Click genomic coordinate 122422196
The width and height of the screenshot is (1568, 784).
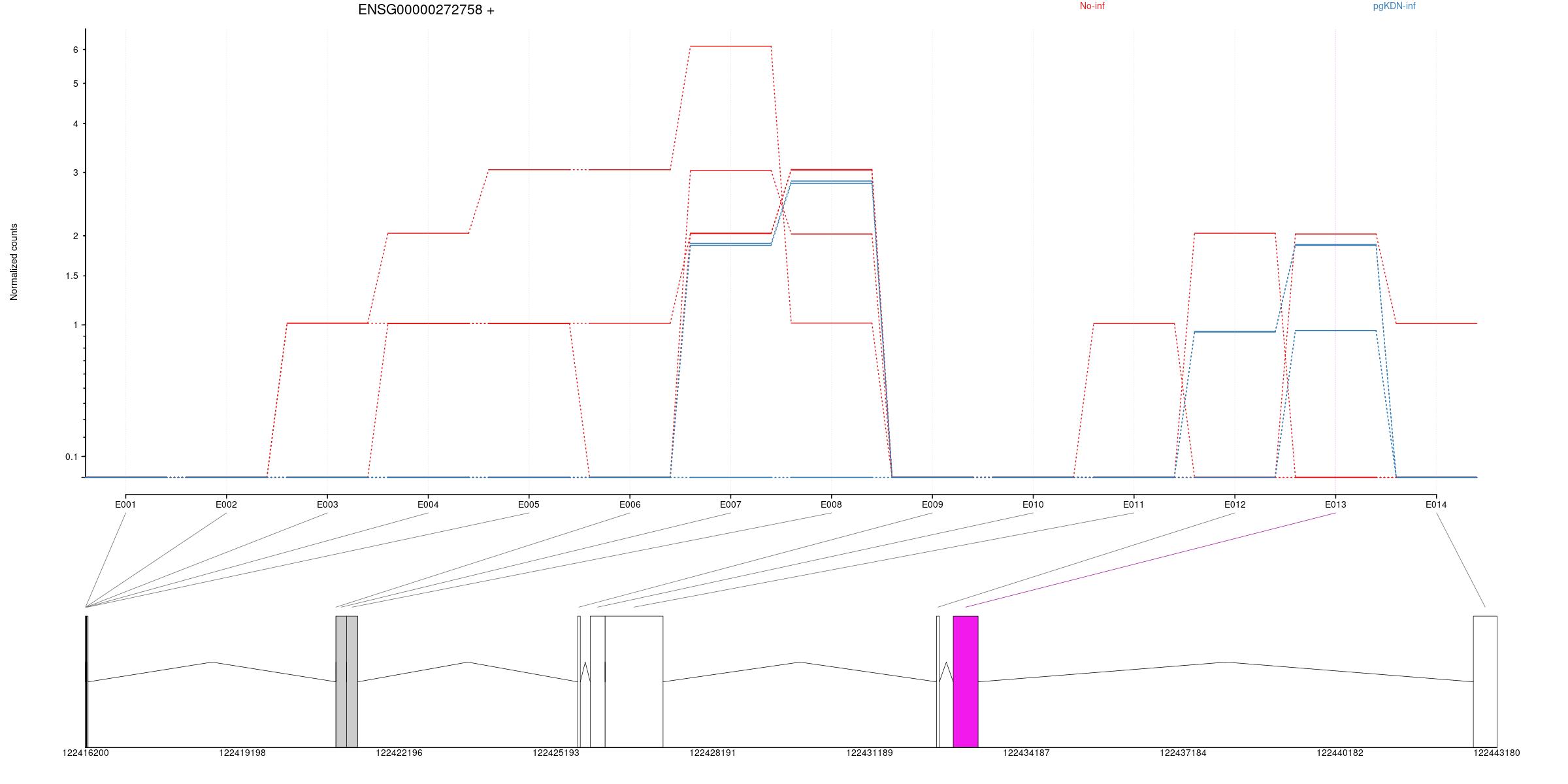click(x=399, y=753)
